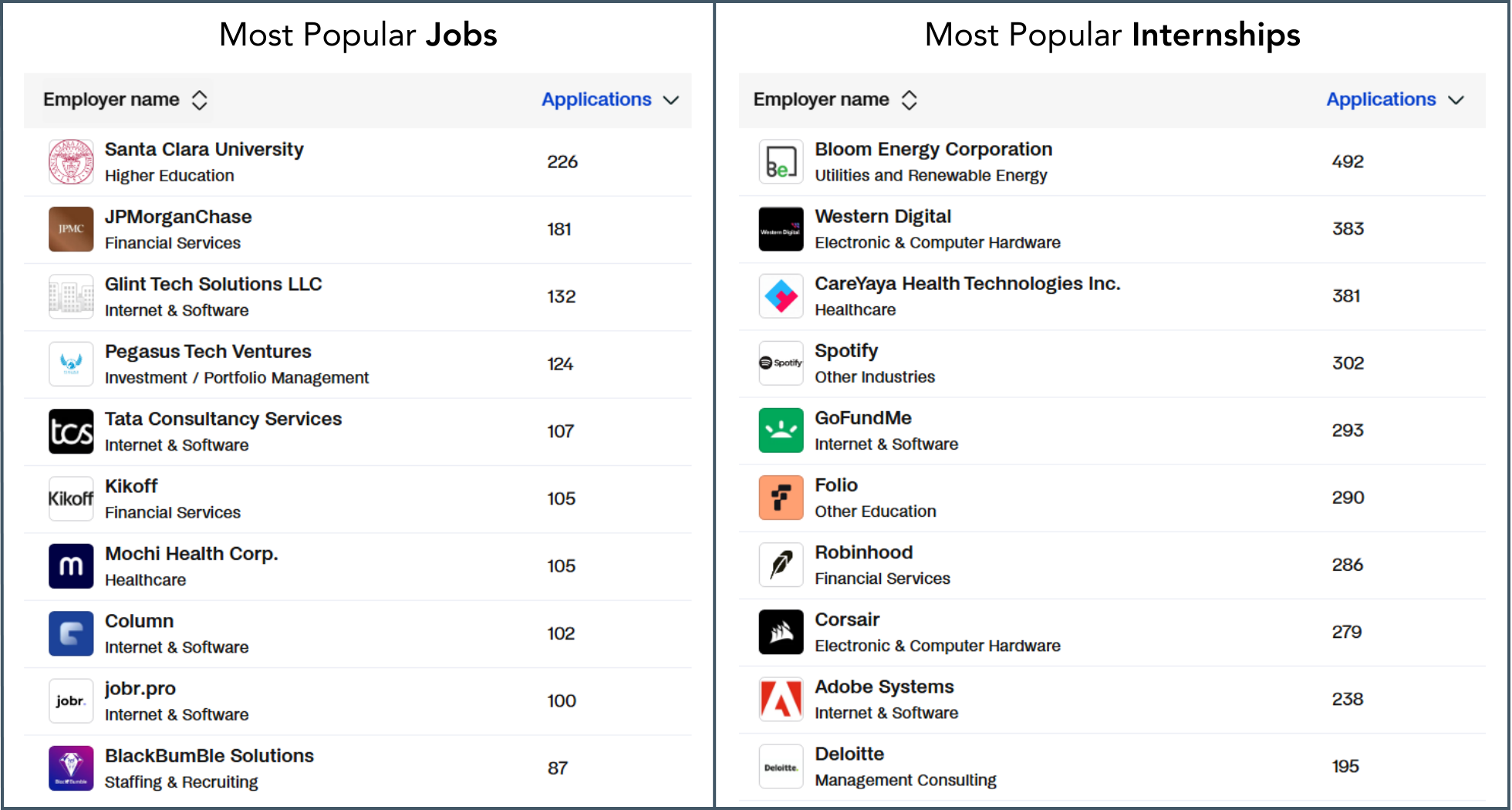
Task: Select the Western Digital logo
Action: coord(781,229)
